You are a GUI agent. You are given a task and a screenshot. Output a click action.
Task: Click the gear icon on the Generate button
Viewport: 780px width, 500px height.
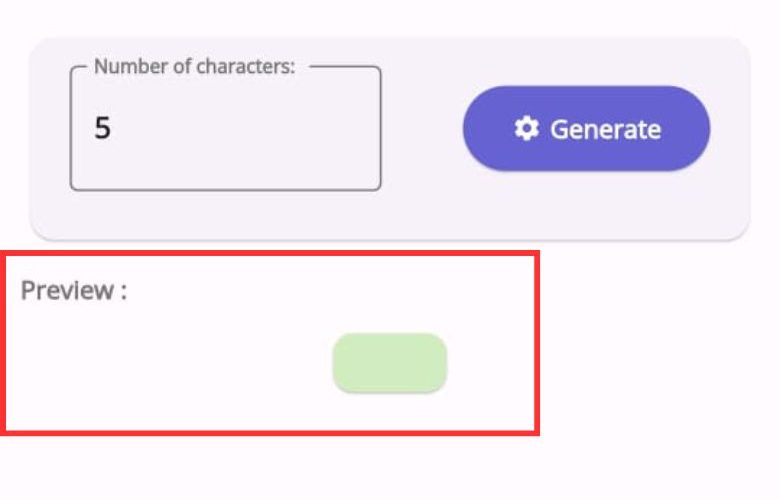(526, 129)
